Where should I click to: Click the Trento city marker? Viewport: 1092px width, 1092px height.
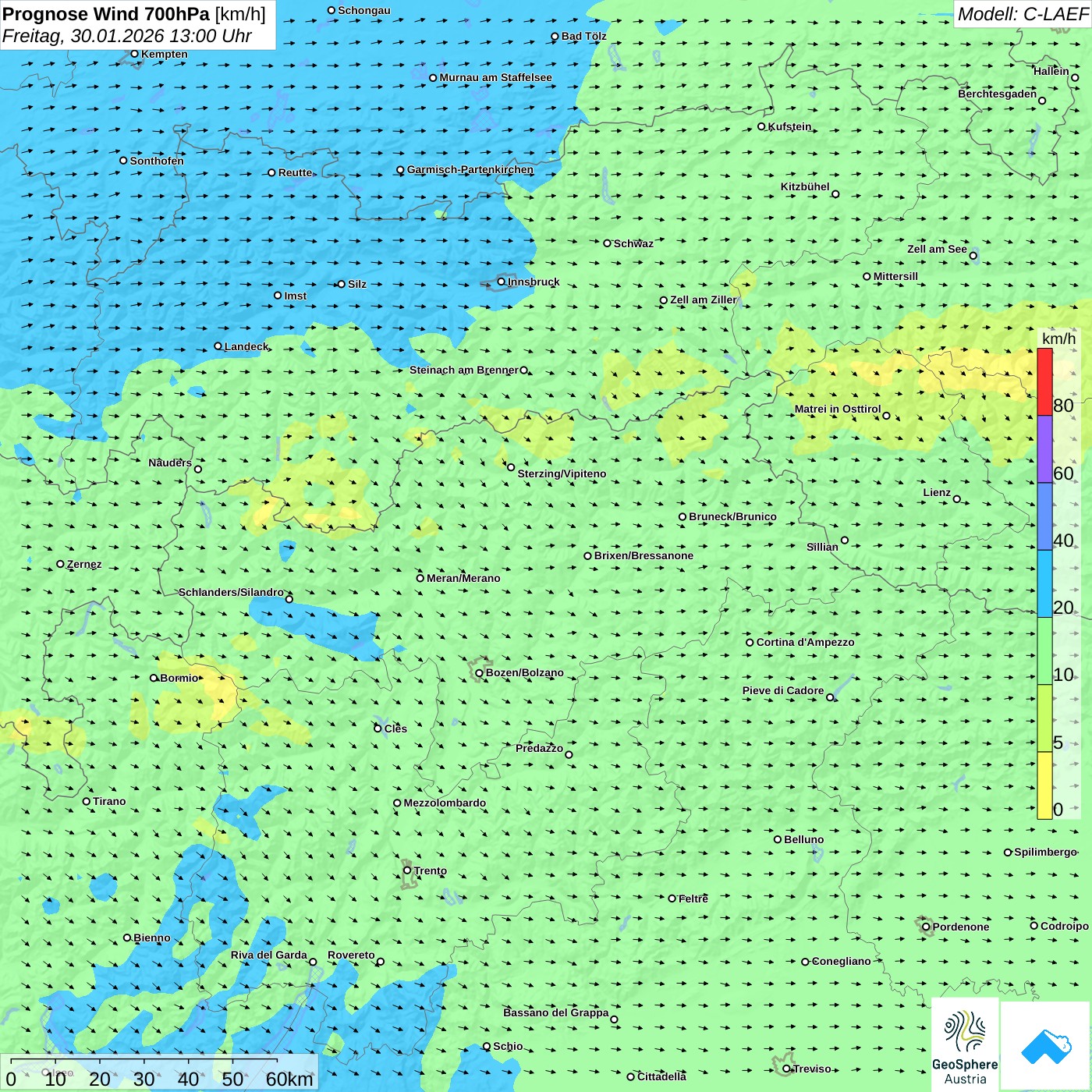(407, 870)
